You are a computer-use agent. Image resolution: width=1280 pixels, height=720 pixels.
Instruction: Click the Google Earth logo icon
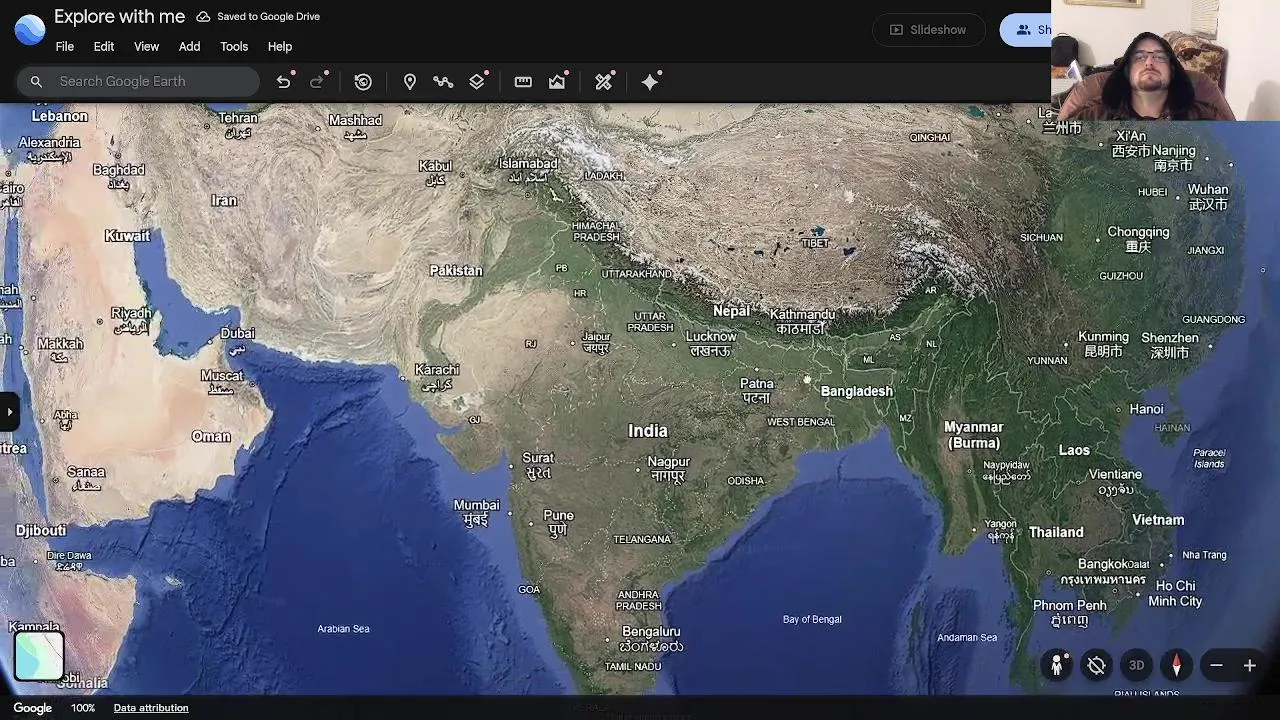[x=30, y=30]
